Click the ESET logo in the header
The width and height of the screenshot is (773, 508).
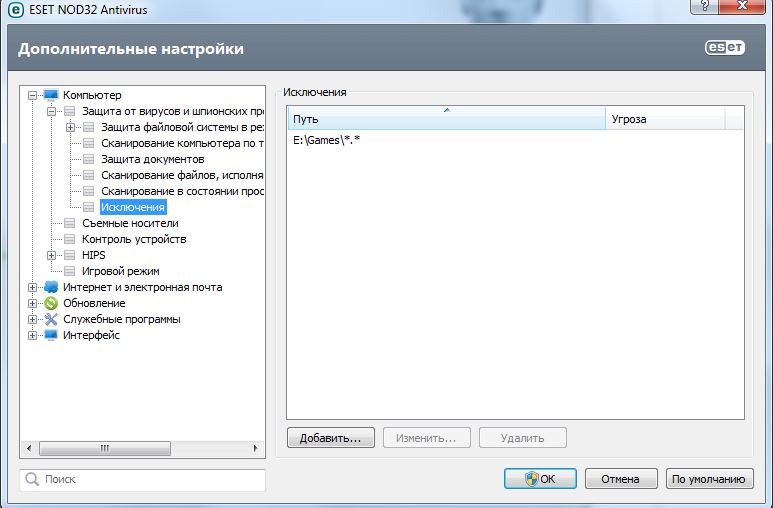[x=725, y=48]
